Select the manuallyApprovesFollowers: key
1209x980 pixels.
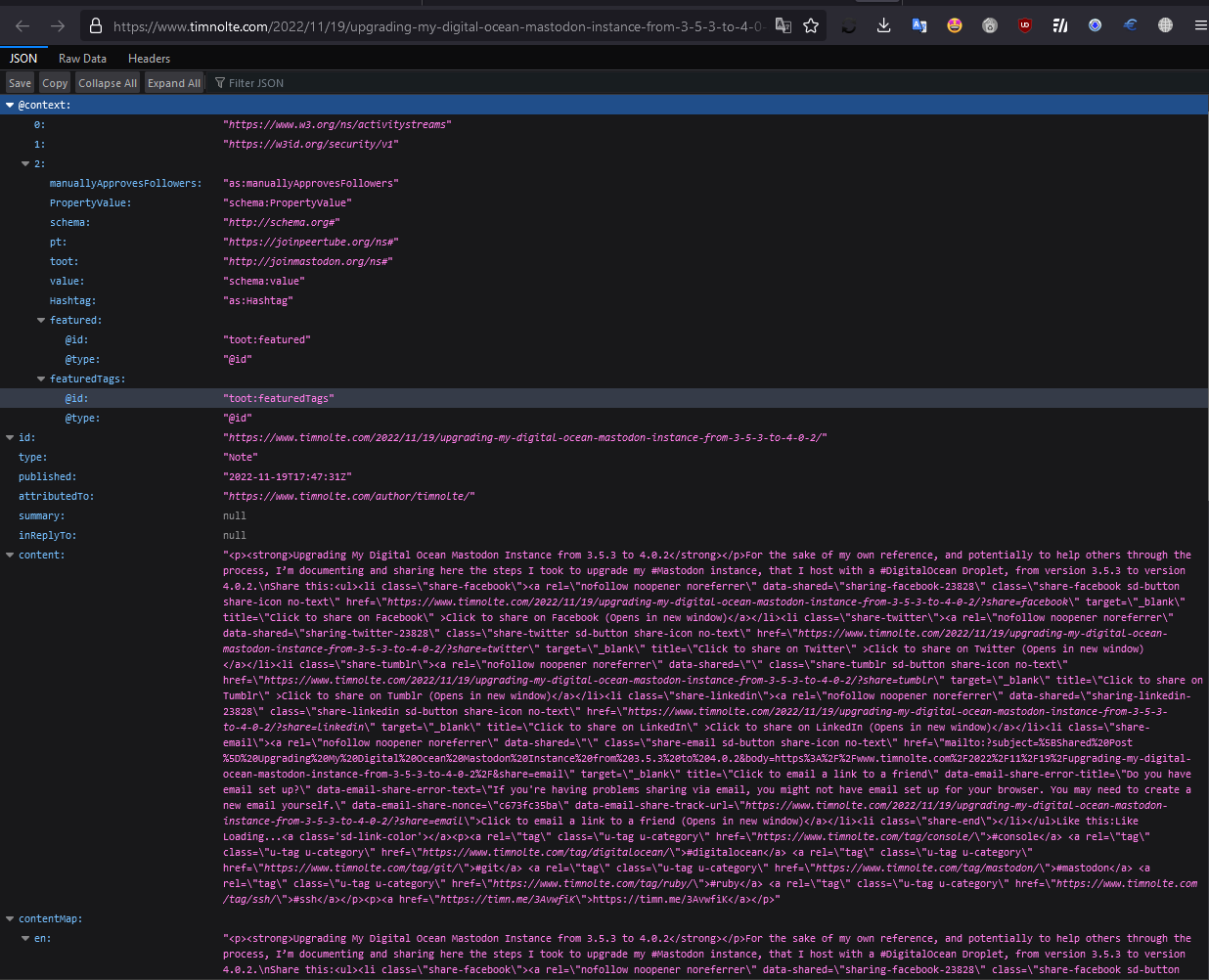click(126, 183)
